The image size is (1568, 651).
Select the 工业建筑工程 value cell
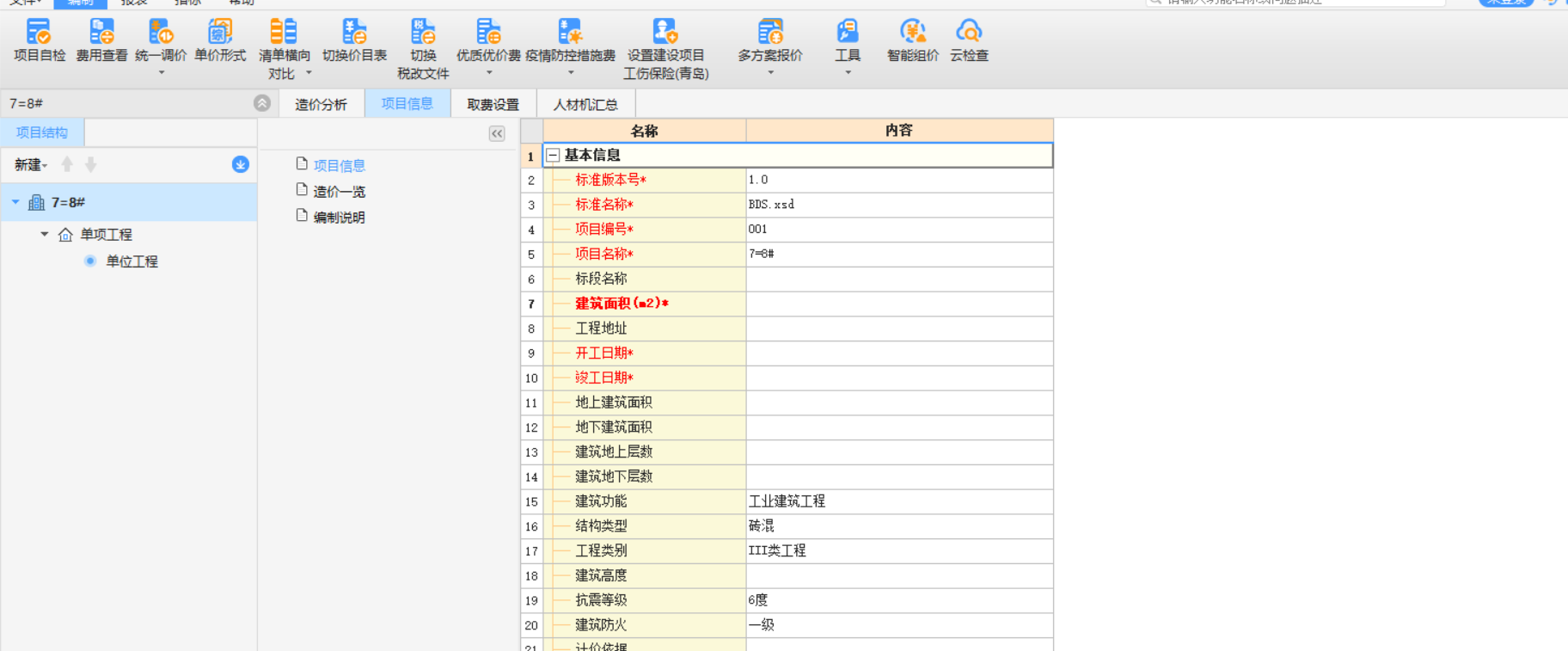[x=899, y=501]
